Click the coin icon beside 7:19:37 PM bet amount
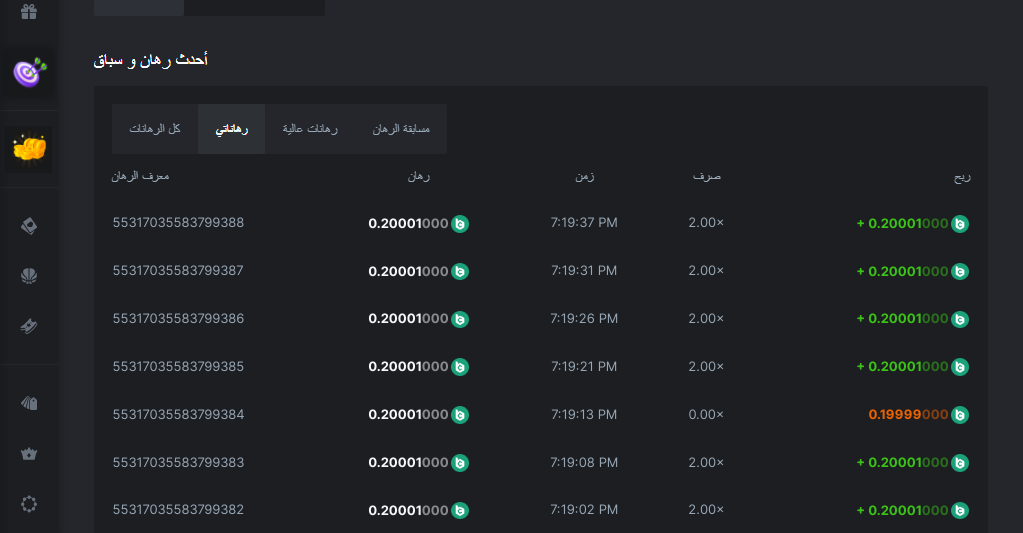 coord(460,224)
